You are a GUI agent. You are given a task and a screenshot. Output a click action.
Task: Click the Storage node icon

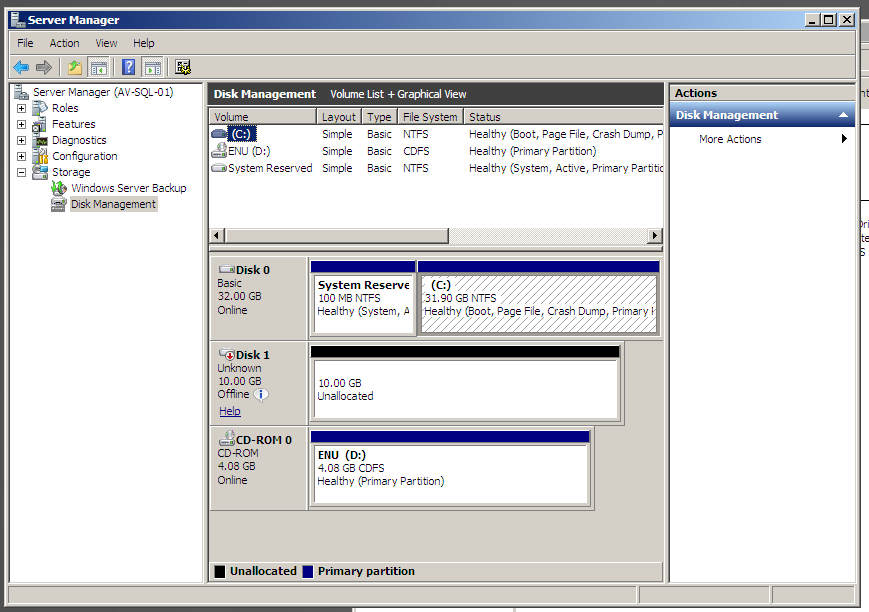pos(40,172)
